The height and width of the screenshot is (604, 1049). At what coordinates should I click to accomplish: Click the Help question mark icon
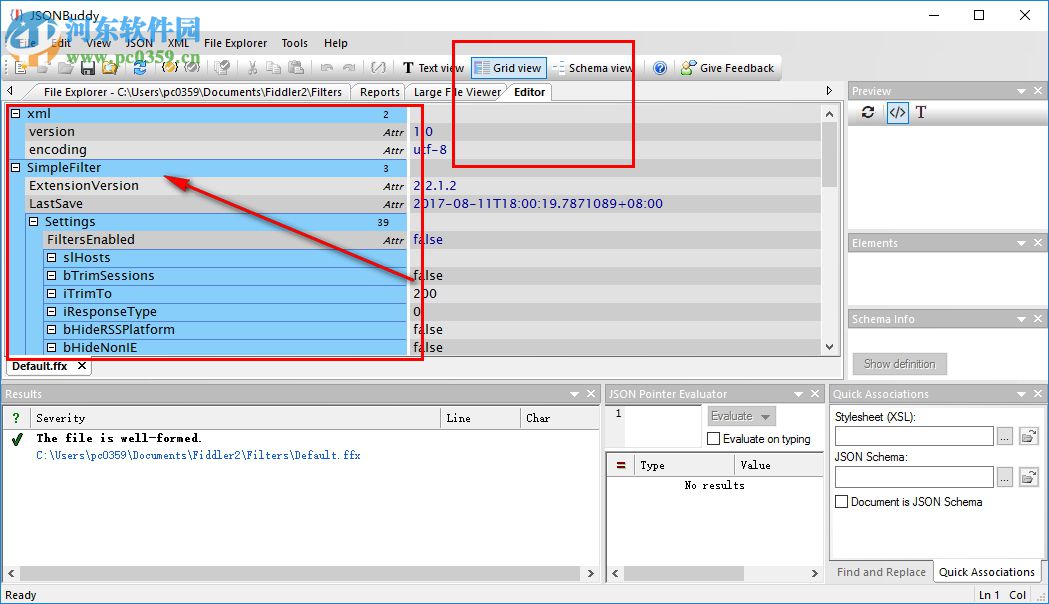tap(659, 67)
